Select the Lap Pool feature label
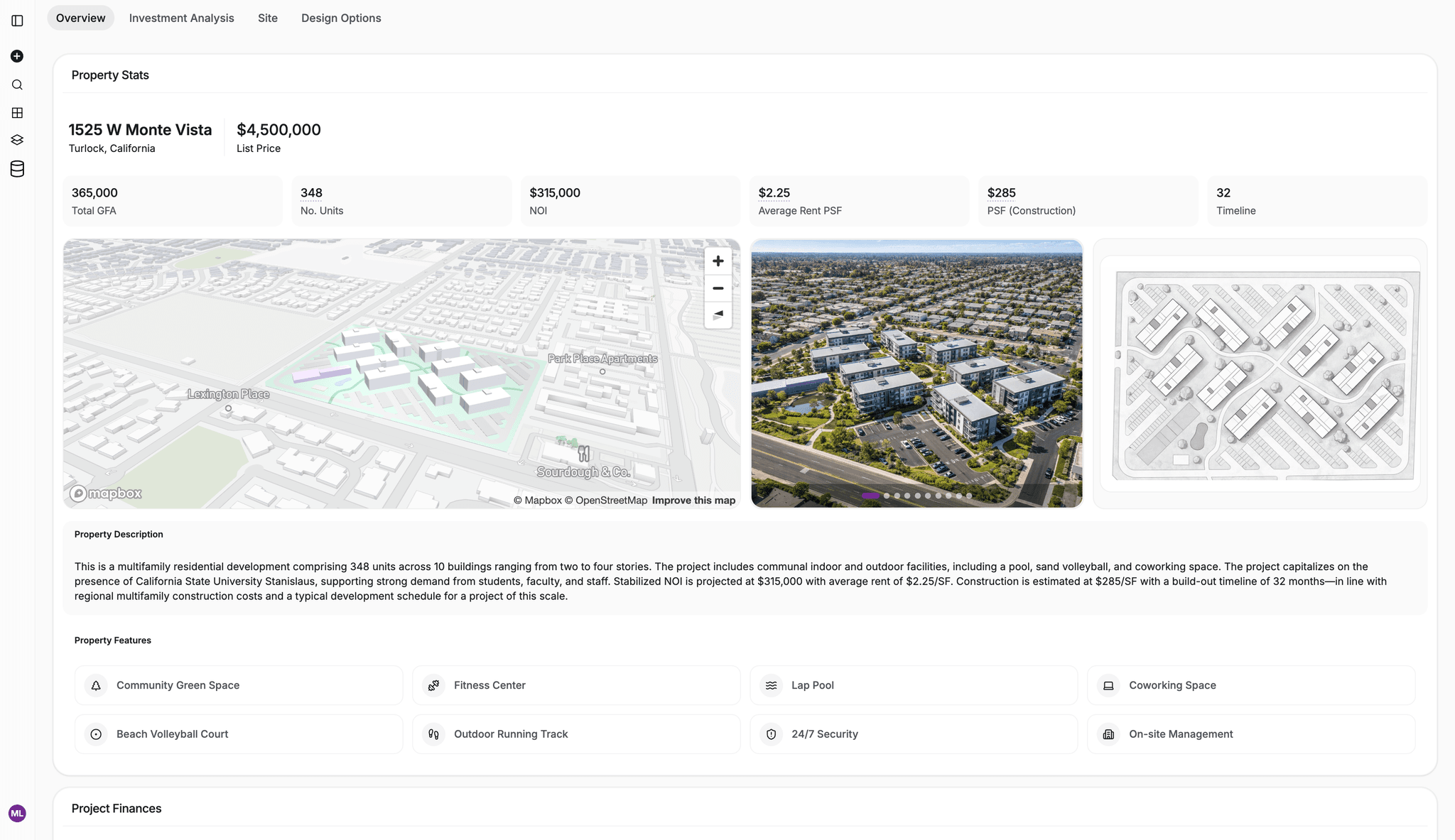This screenshot has height=840, width=1455. (x=813, y=685)
